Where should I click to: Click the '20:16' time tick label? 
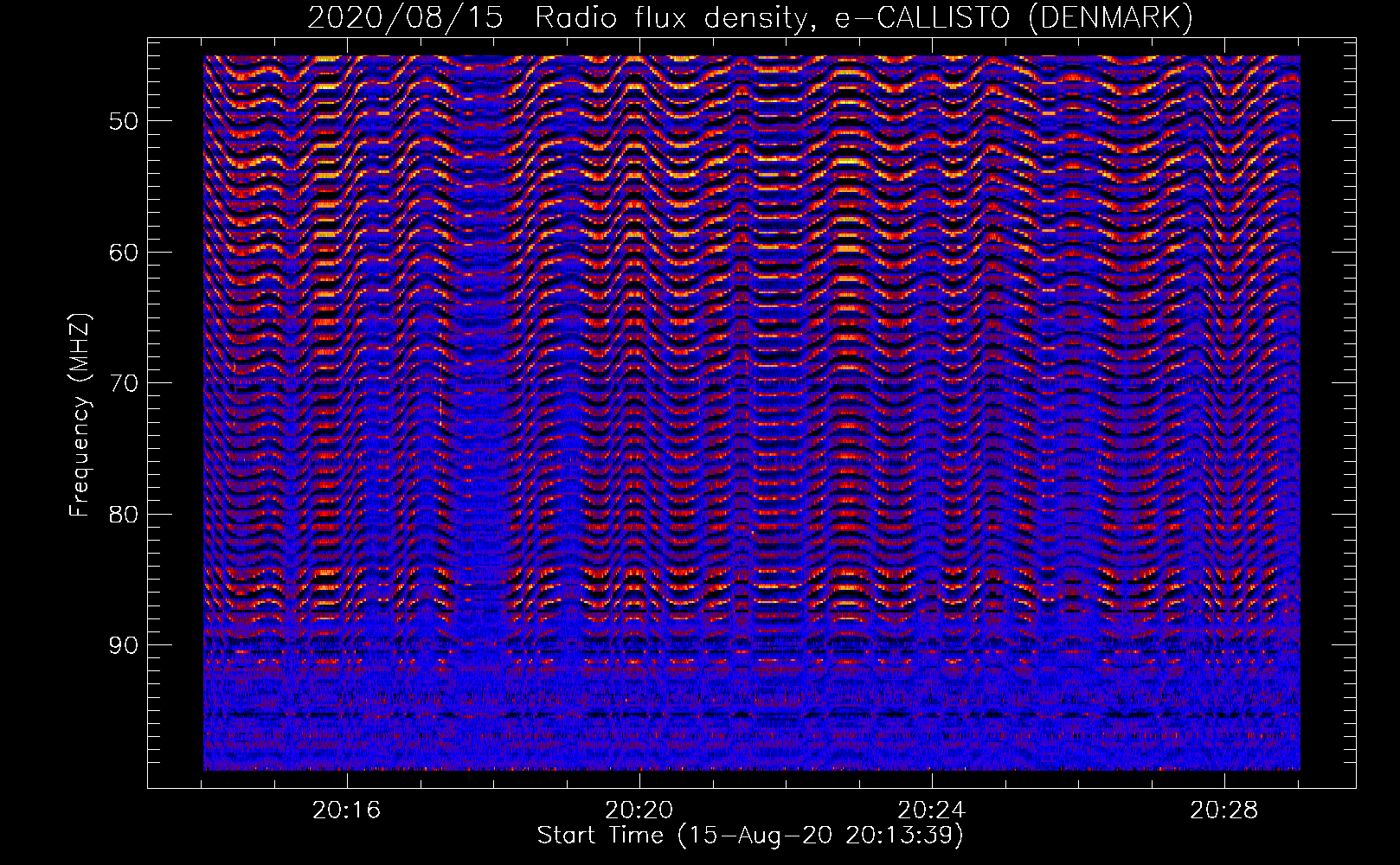pos(347,811)
